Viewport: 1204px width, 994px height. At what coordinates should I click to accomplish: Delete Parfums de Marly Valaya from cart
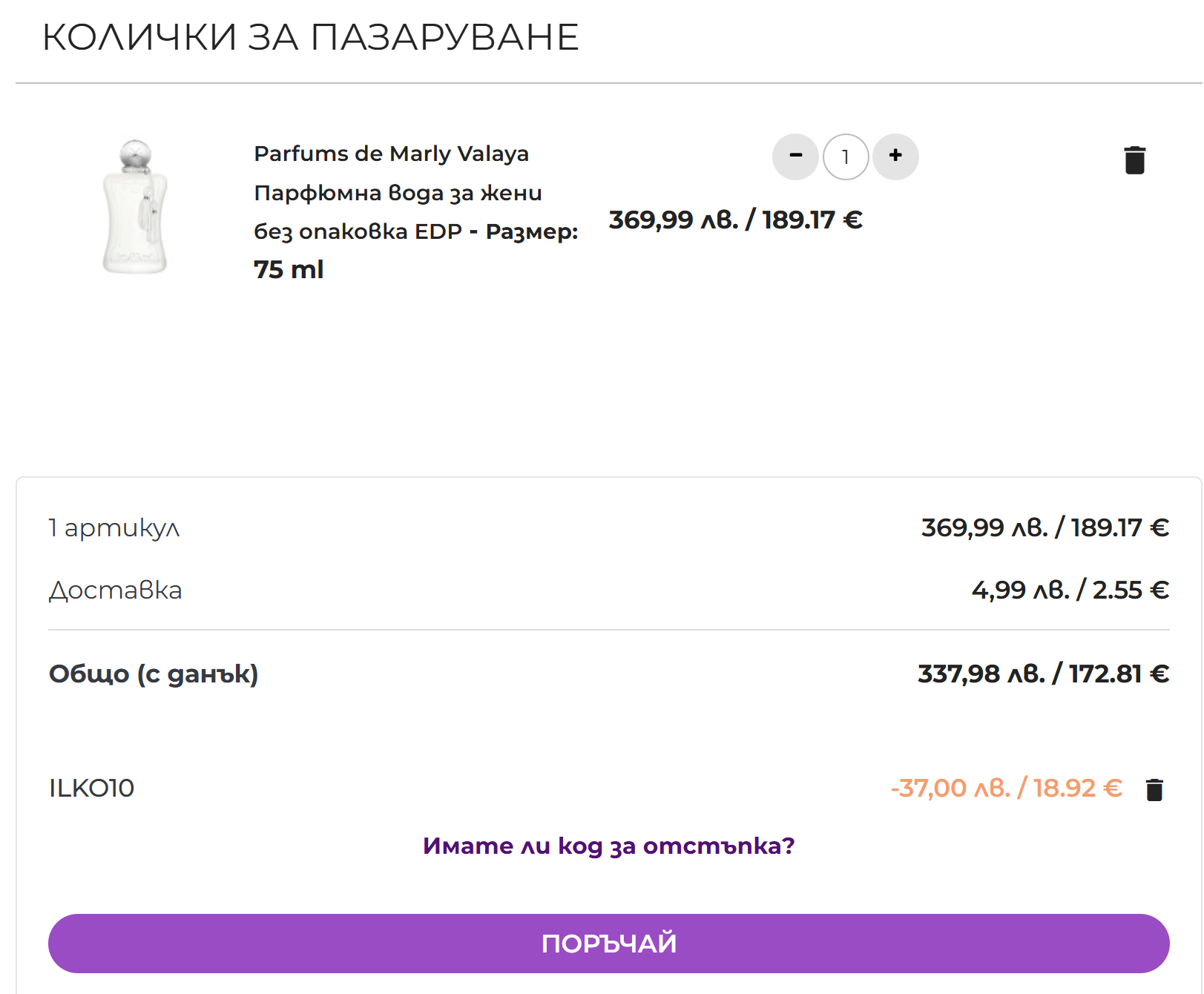[x=1134, y=160]
